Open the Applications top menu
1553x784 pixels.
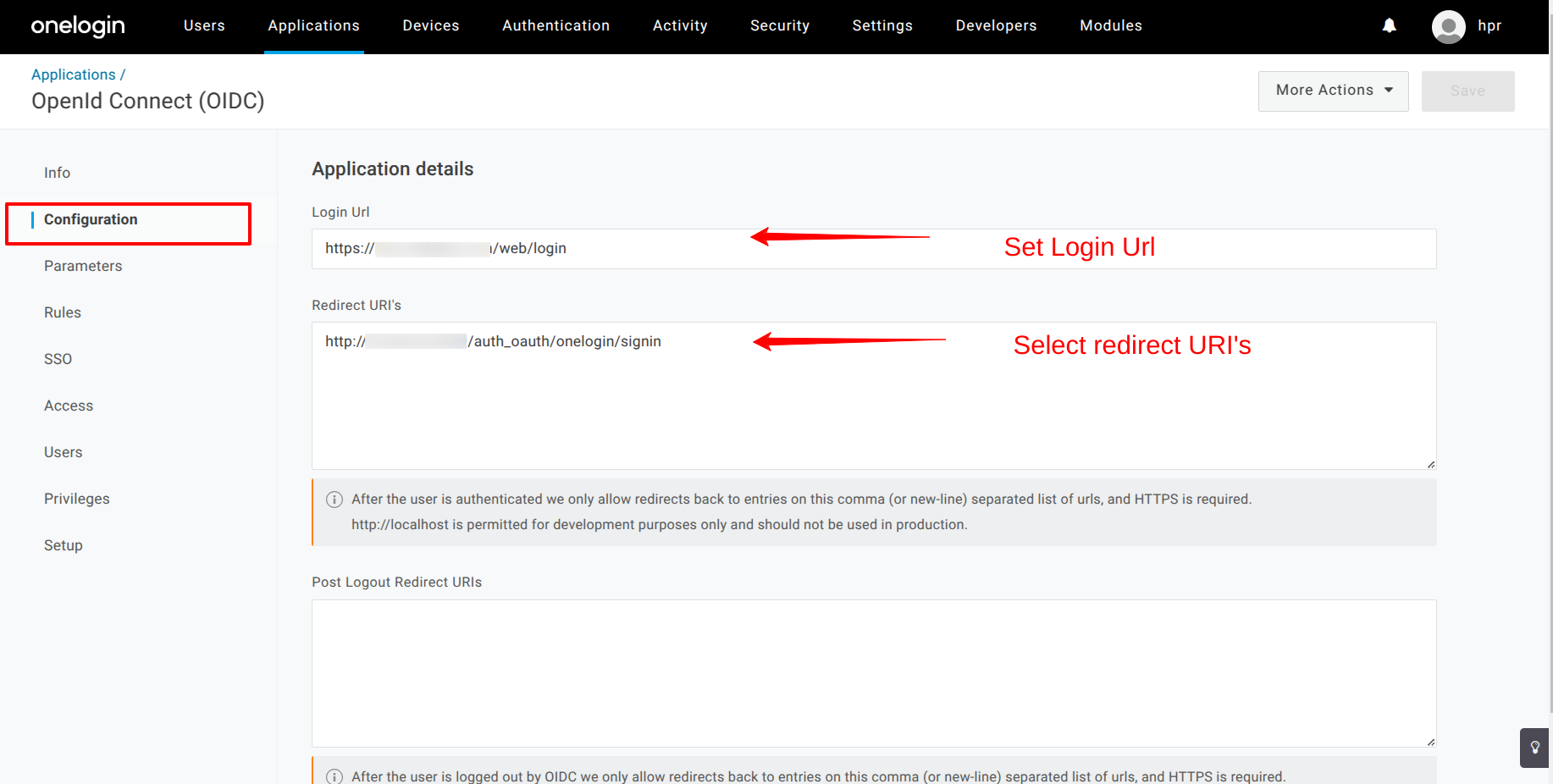314,25
